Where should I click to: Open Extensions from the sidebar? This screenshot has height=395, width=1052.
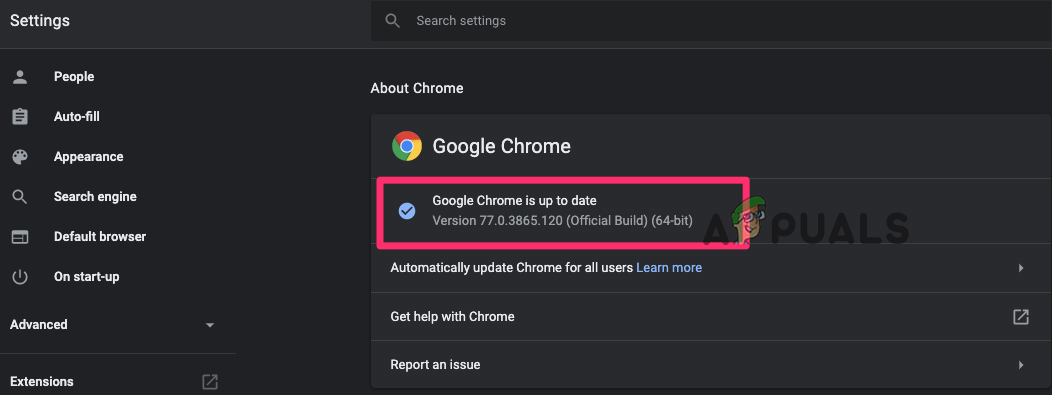click(x=42, y=382)
